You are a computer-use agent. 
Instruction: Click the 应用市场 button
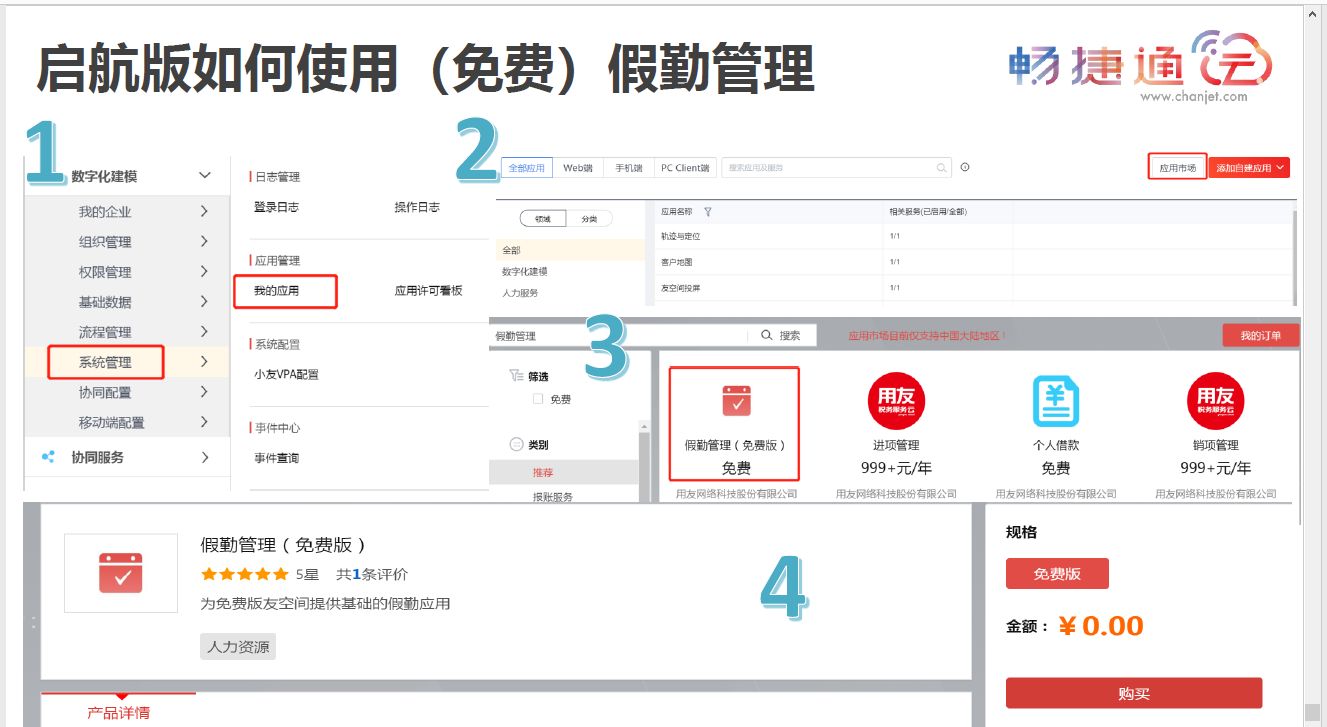[x=1177, y=168]
